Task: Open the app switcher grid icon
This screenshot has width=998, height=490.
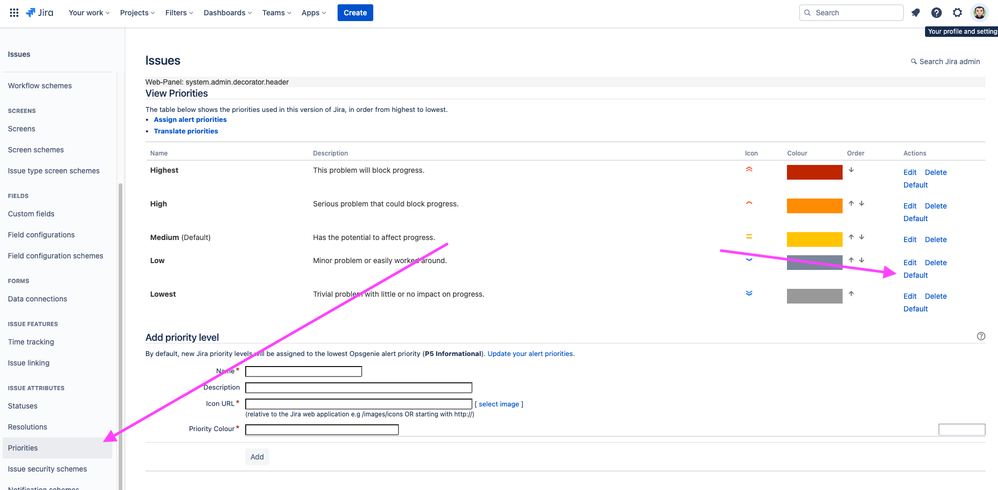Action: click(14, 13)
